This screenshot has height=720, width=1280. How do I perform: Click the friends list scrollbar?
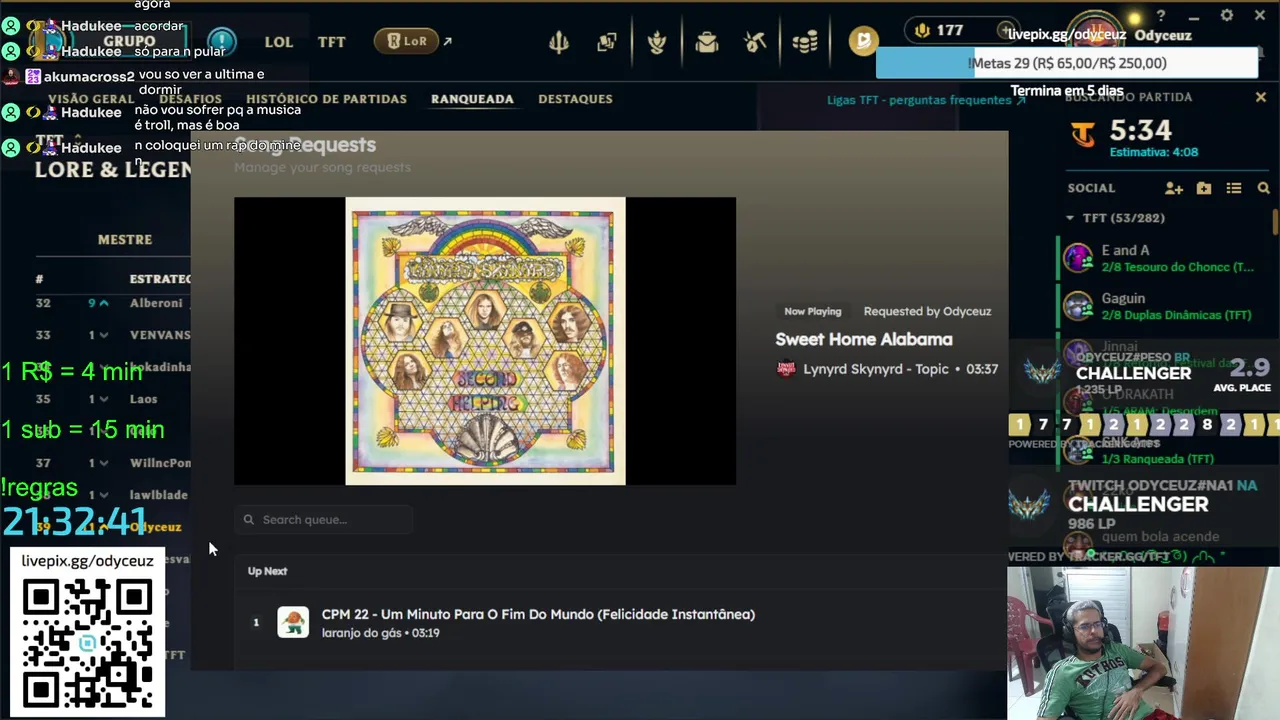tap(1275, 221)
